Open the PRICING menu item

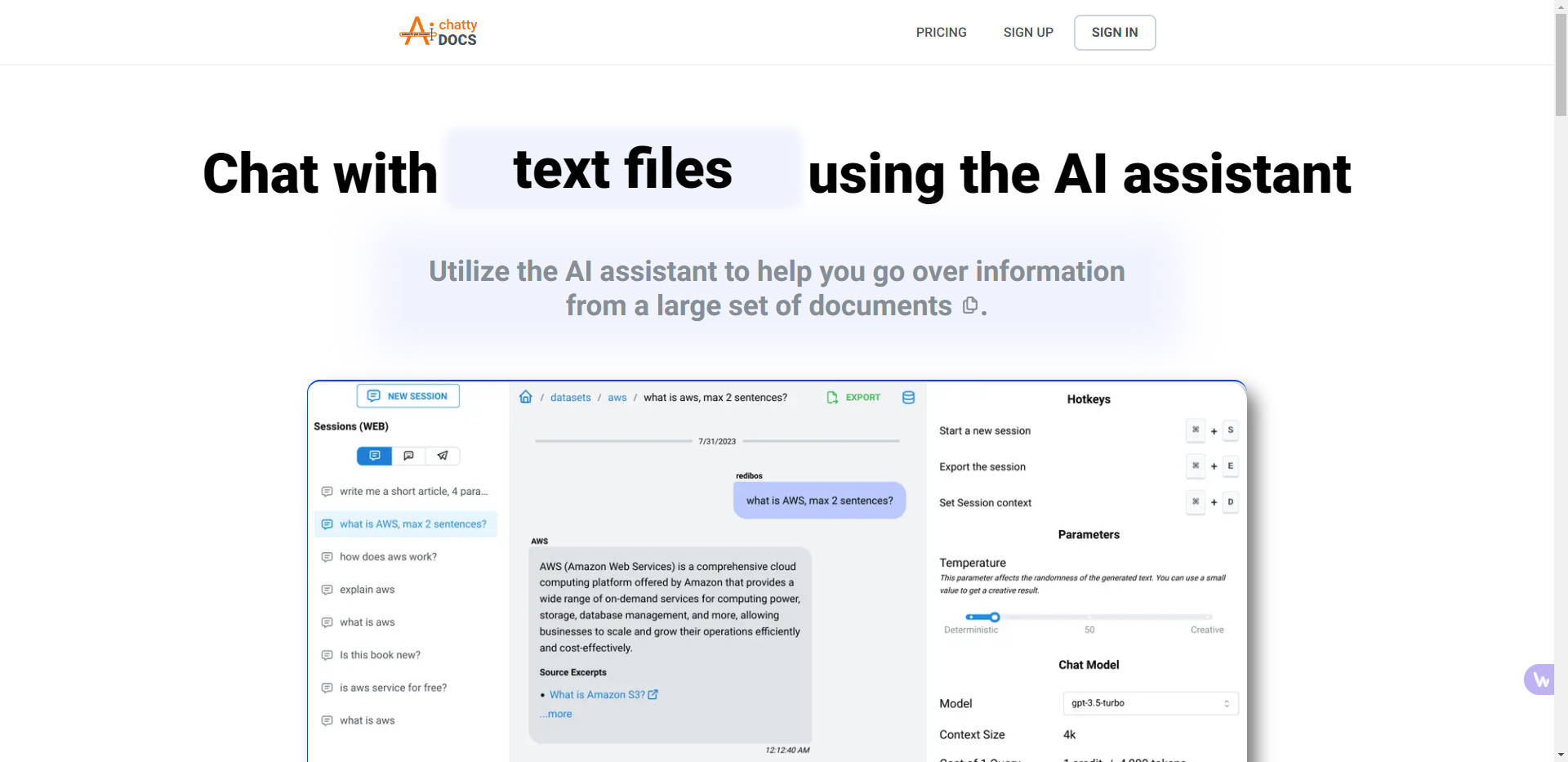click(x=941, y=32)
